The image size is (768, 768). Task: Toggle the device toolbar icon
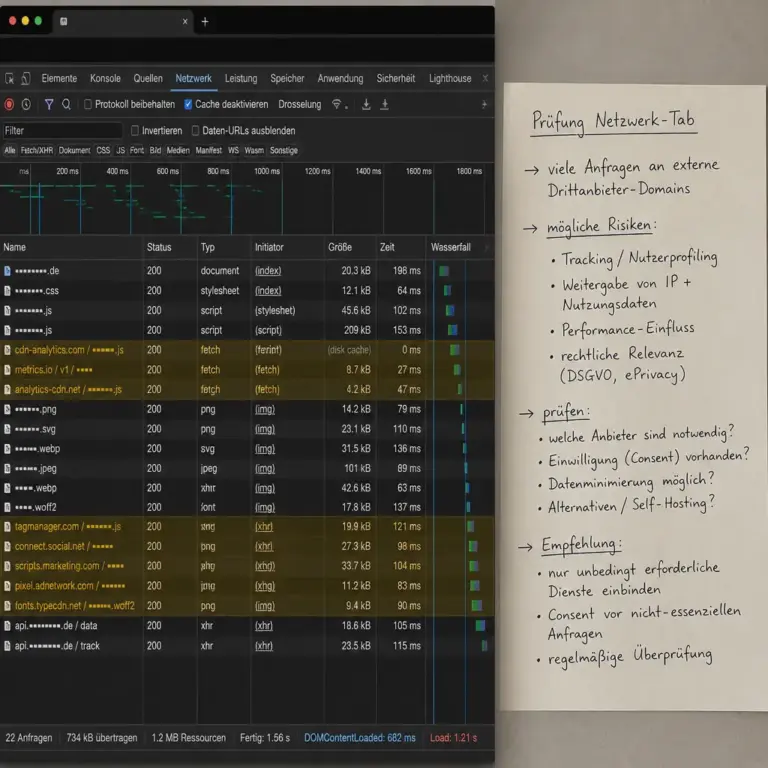pyautogui.click(x=26, y=78)
